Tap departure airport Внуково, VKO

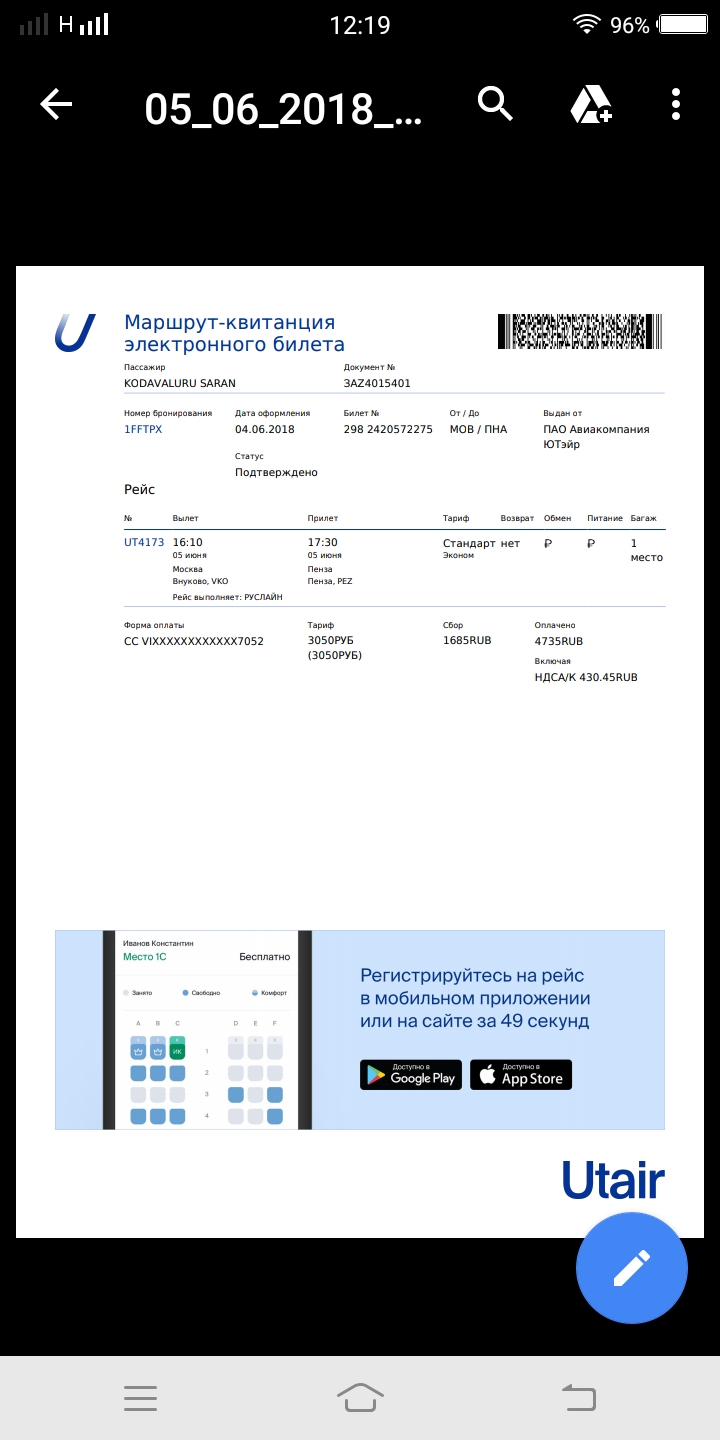pyautogui.click(x=200, y=581)
